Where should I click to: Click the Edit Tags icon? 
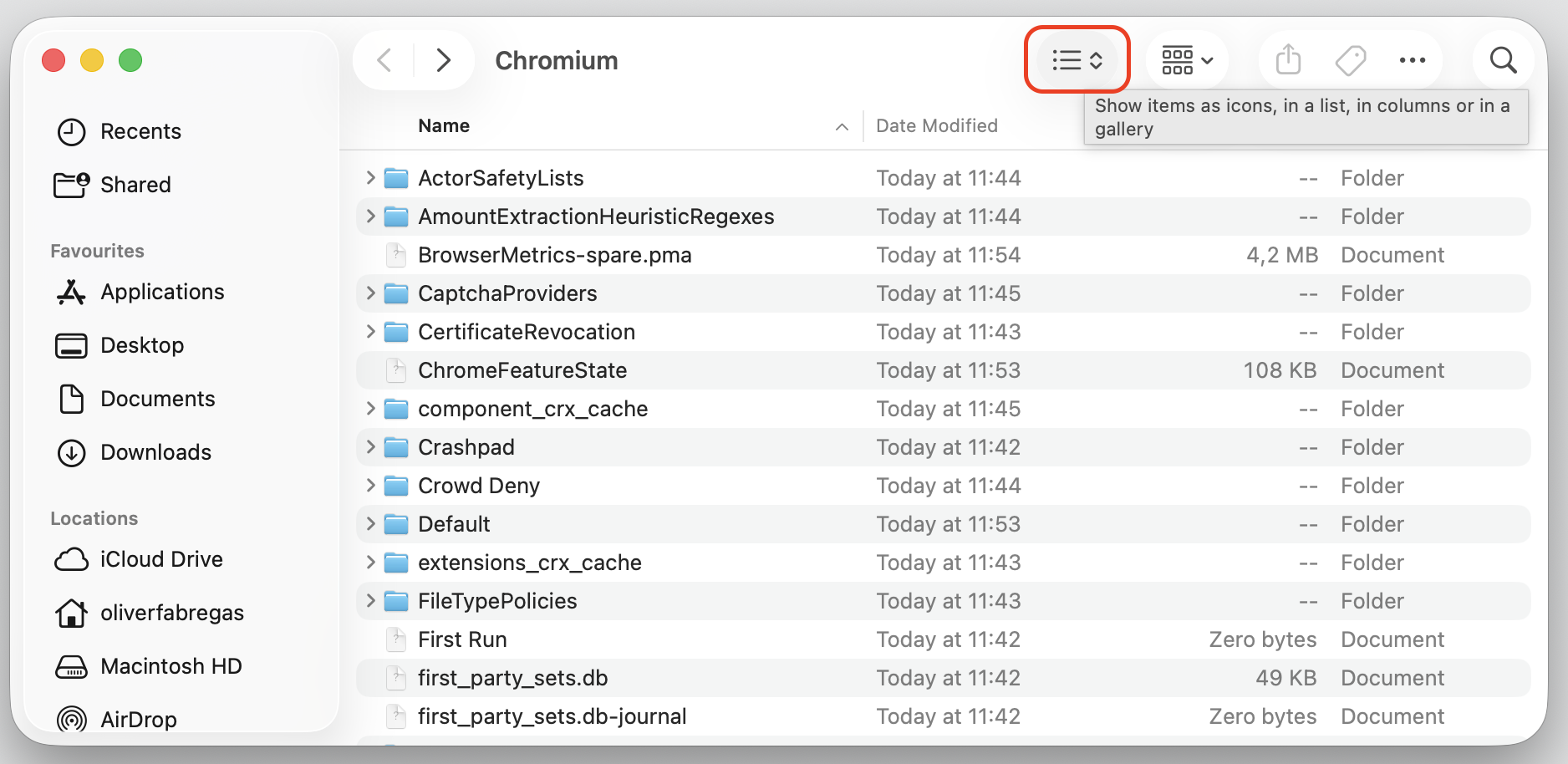point(1350,60)
